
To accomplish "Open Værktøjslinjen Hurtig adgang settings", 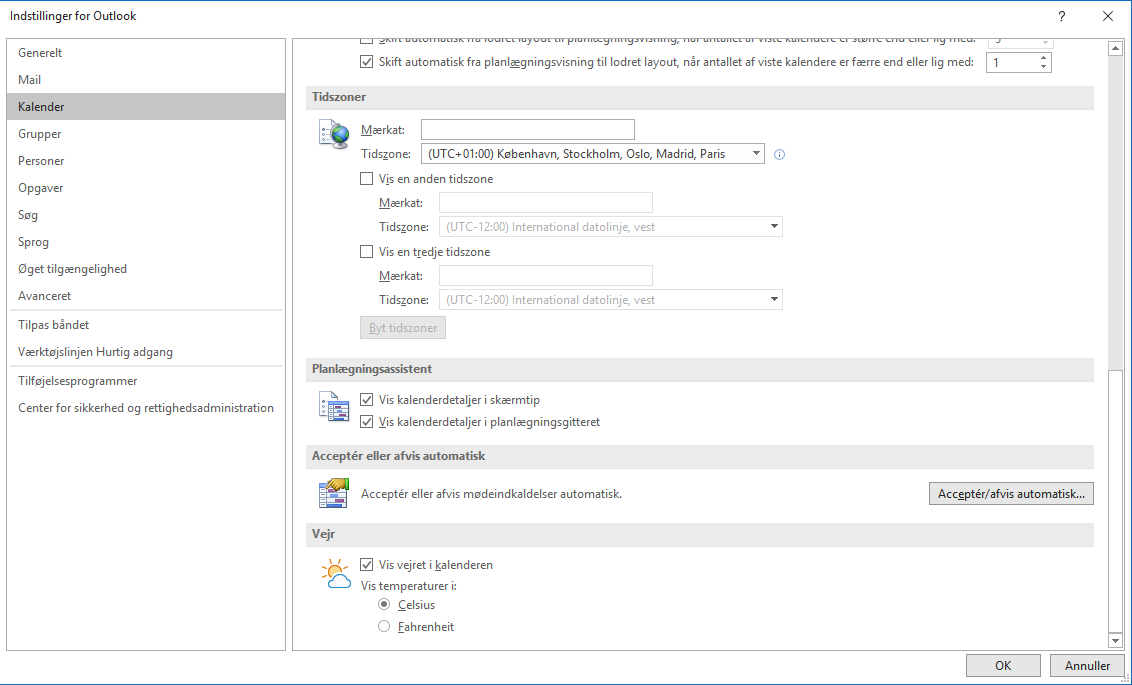I will point(146,352).
